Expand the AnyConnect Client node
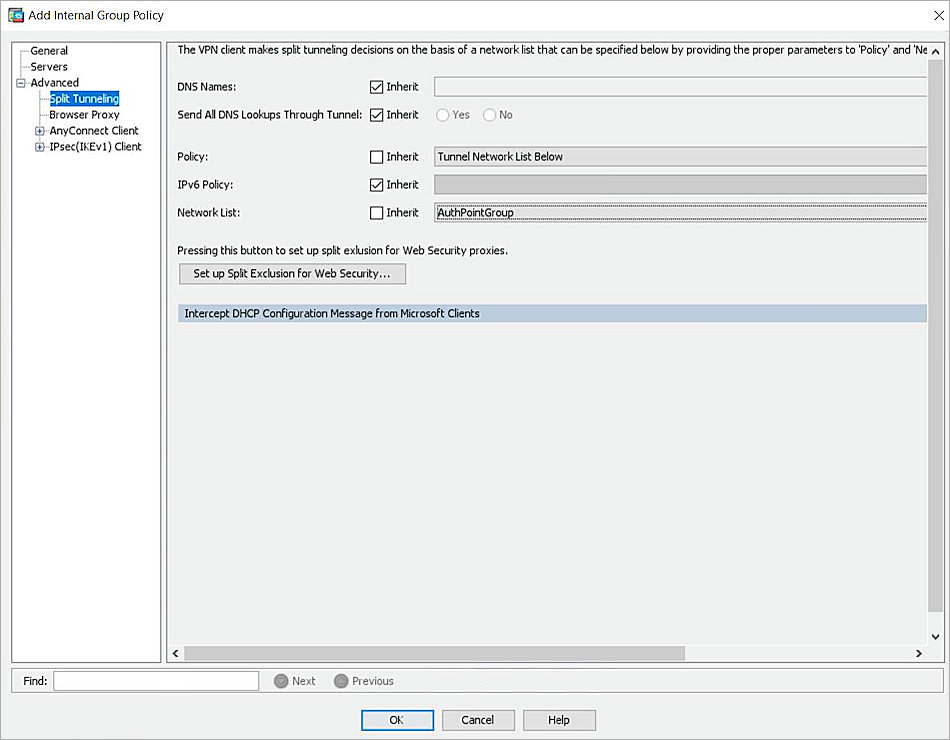 pyautogui.click(x=40, y=131)
